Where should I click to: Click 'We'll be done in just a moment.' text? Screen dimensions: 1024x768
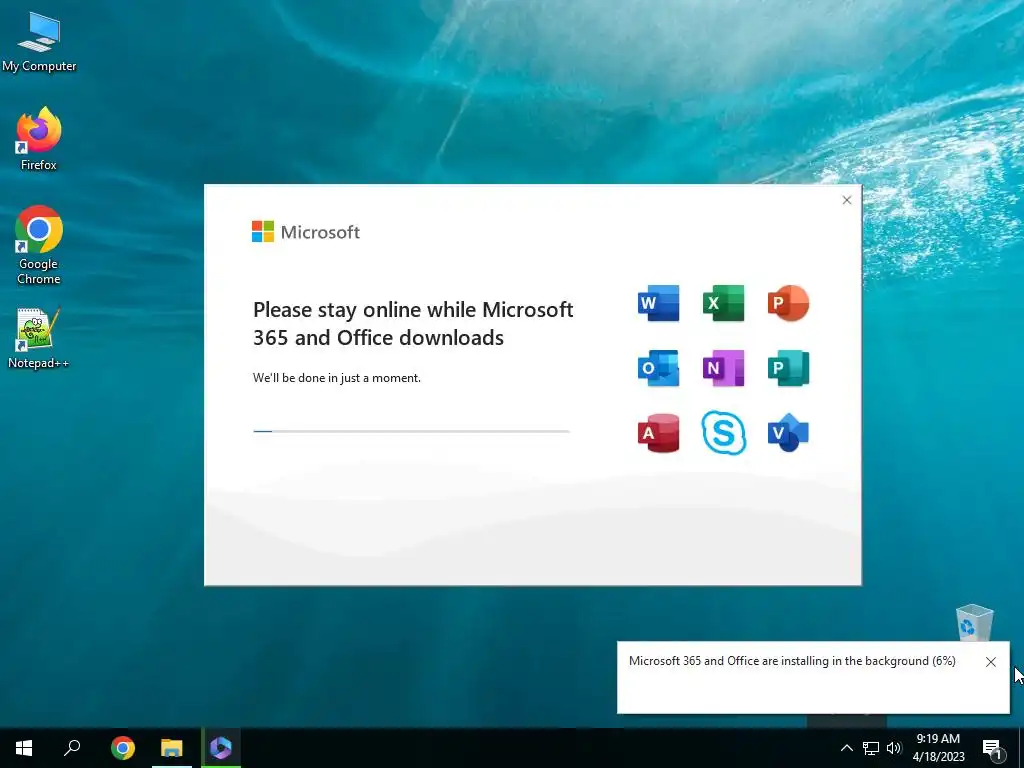point(337,377)
